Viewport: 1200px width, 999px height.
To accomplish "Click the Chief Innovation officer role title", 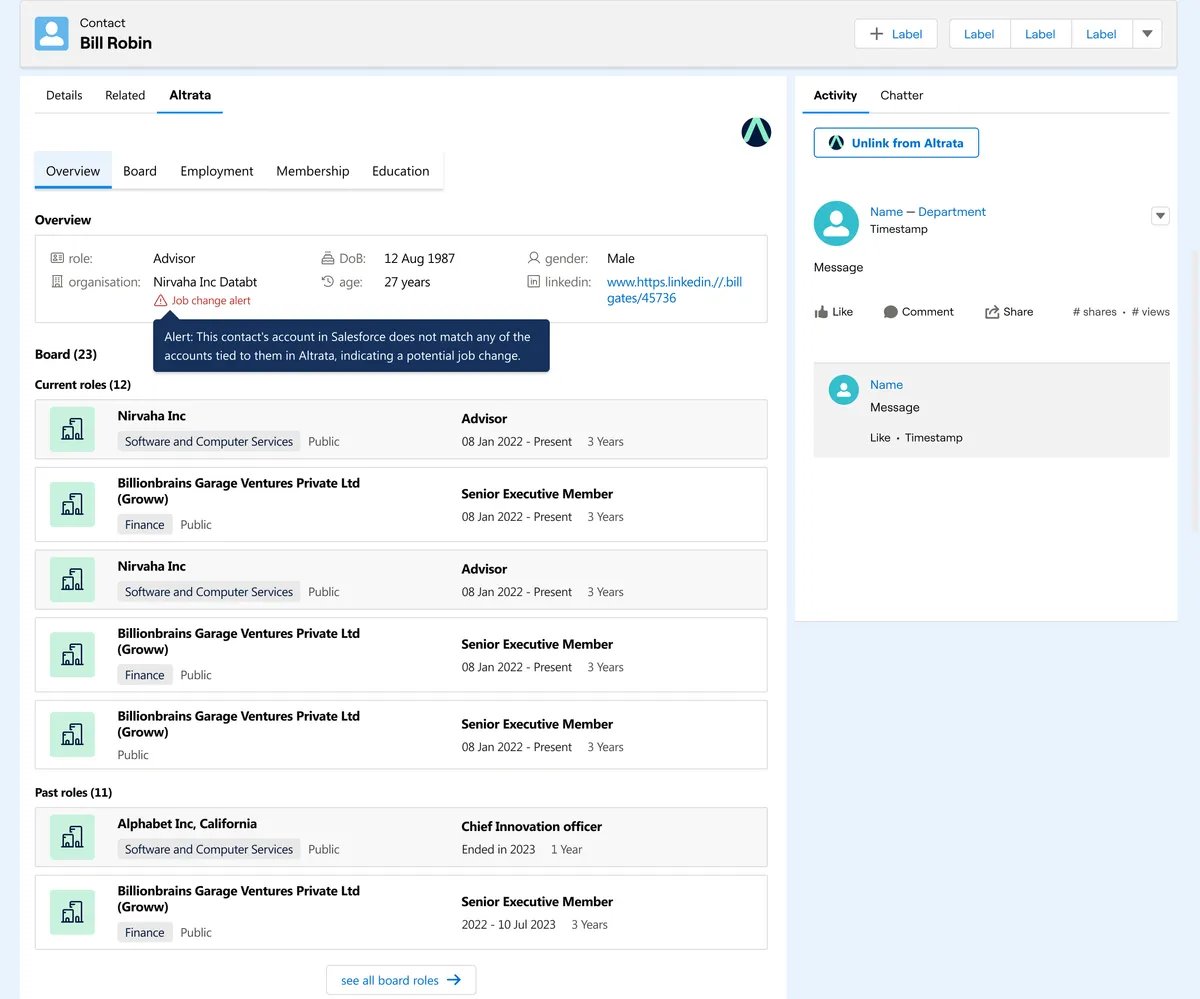I will point(531,827).
